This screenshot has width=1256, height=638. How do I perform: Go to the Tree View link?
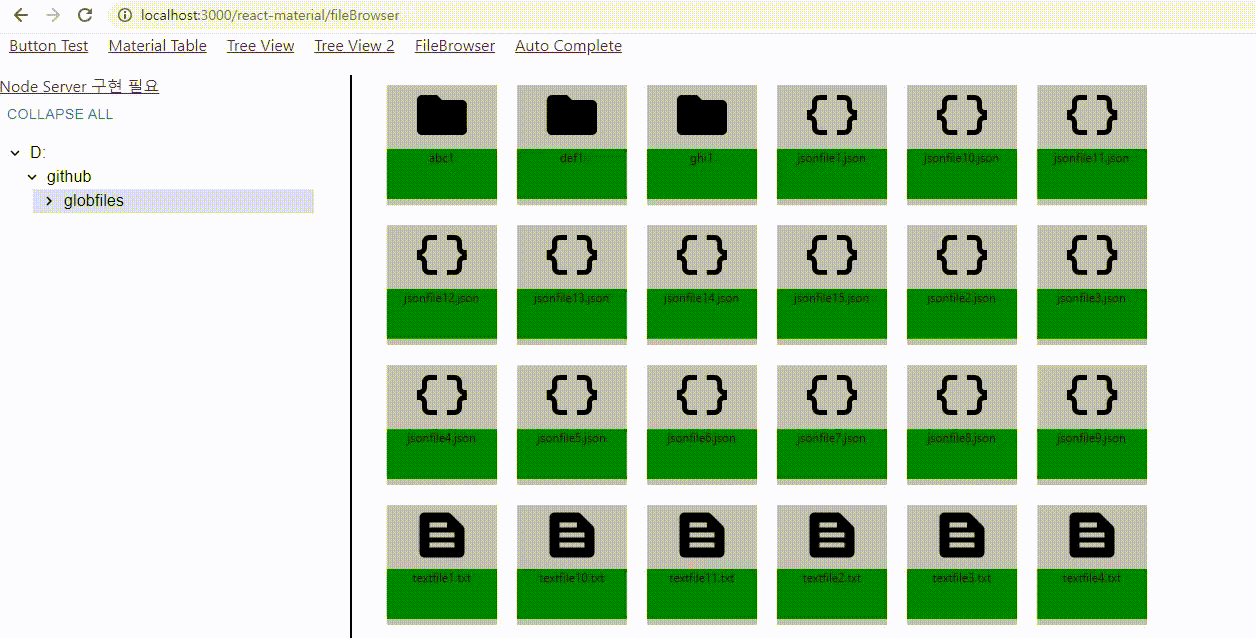(x=261, y=46)
